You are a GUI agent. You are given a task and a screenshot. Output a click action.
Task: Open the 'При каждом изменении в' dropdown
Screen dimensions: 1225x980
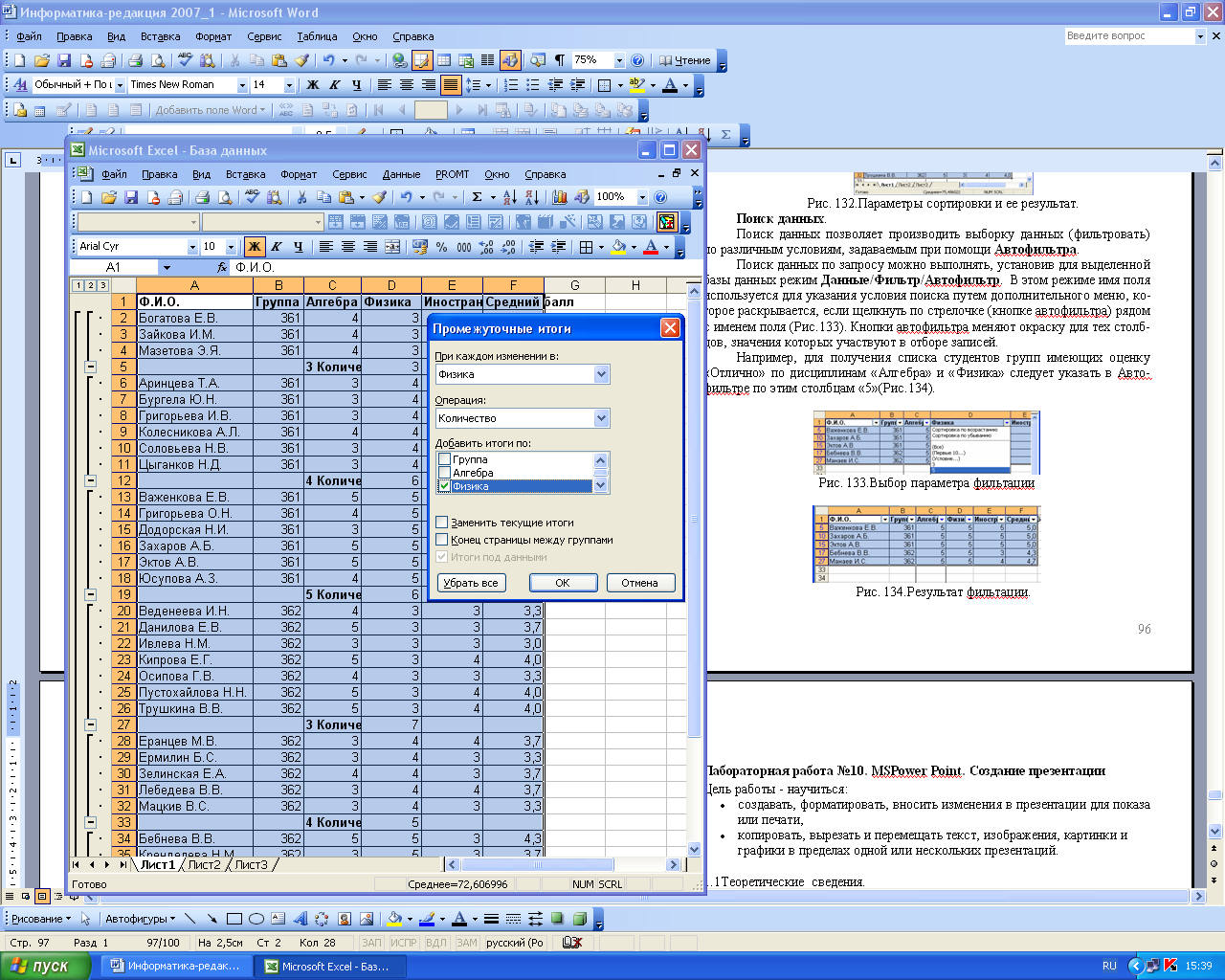[x=601, y=374]
